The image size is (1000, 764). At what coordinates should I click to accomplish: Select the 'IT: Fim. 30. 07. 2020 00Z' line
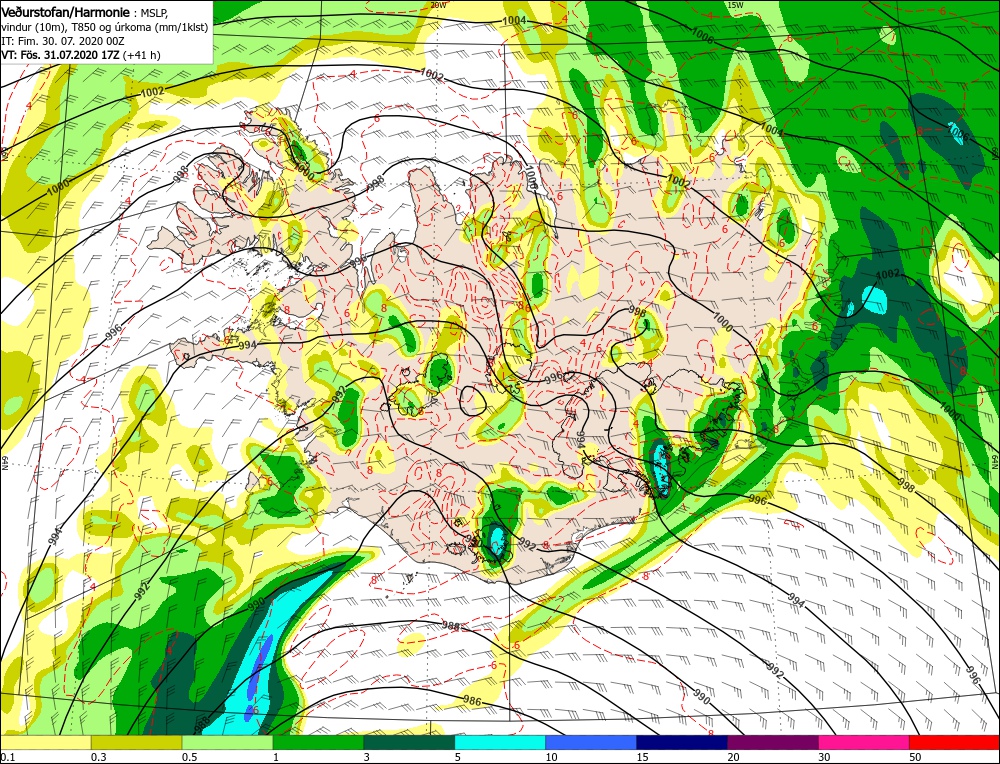click(62, 41)
